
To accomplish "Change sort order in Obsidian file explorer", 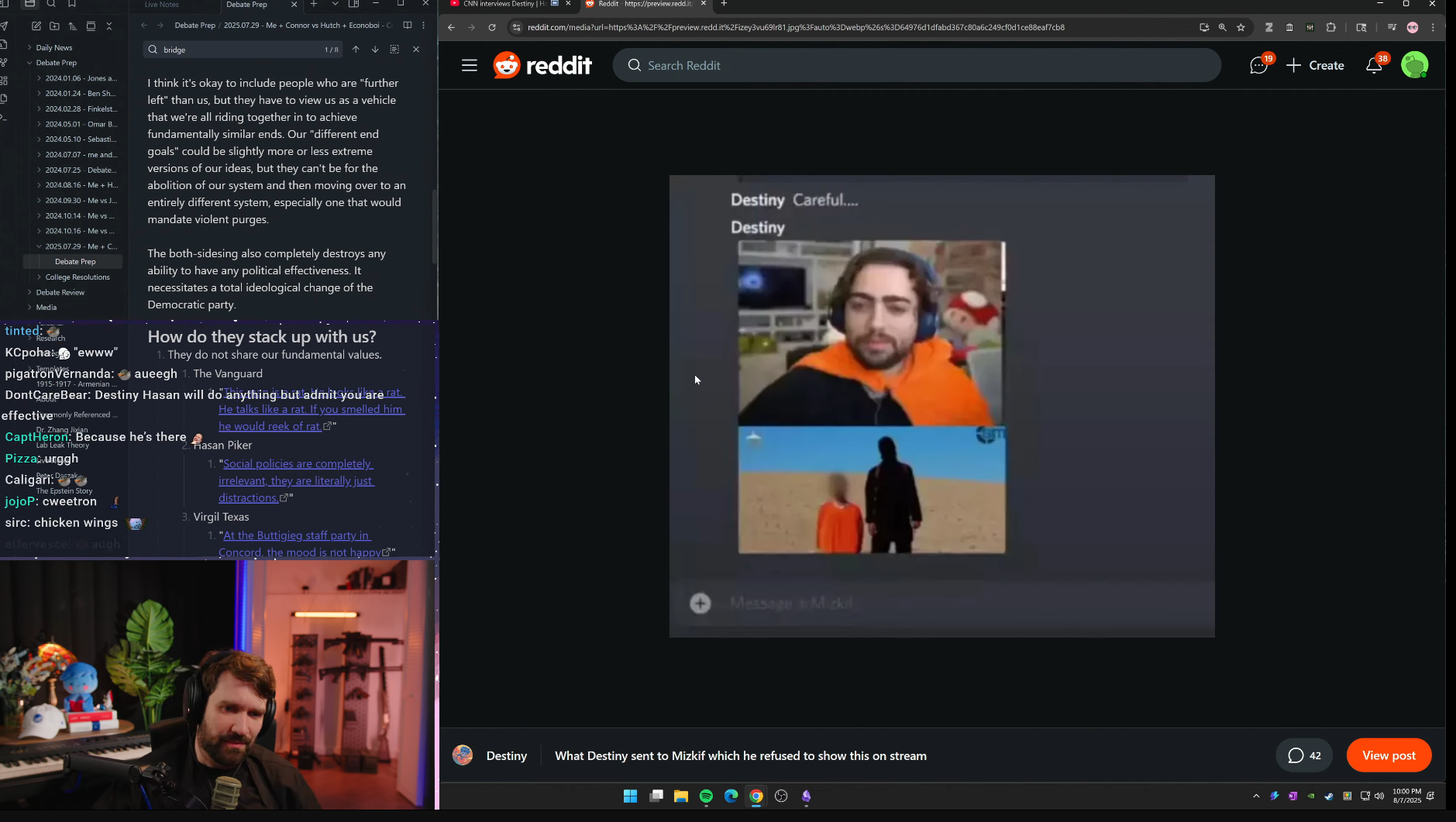I will pos(72,26).
